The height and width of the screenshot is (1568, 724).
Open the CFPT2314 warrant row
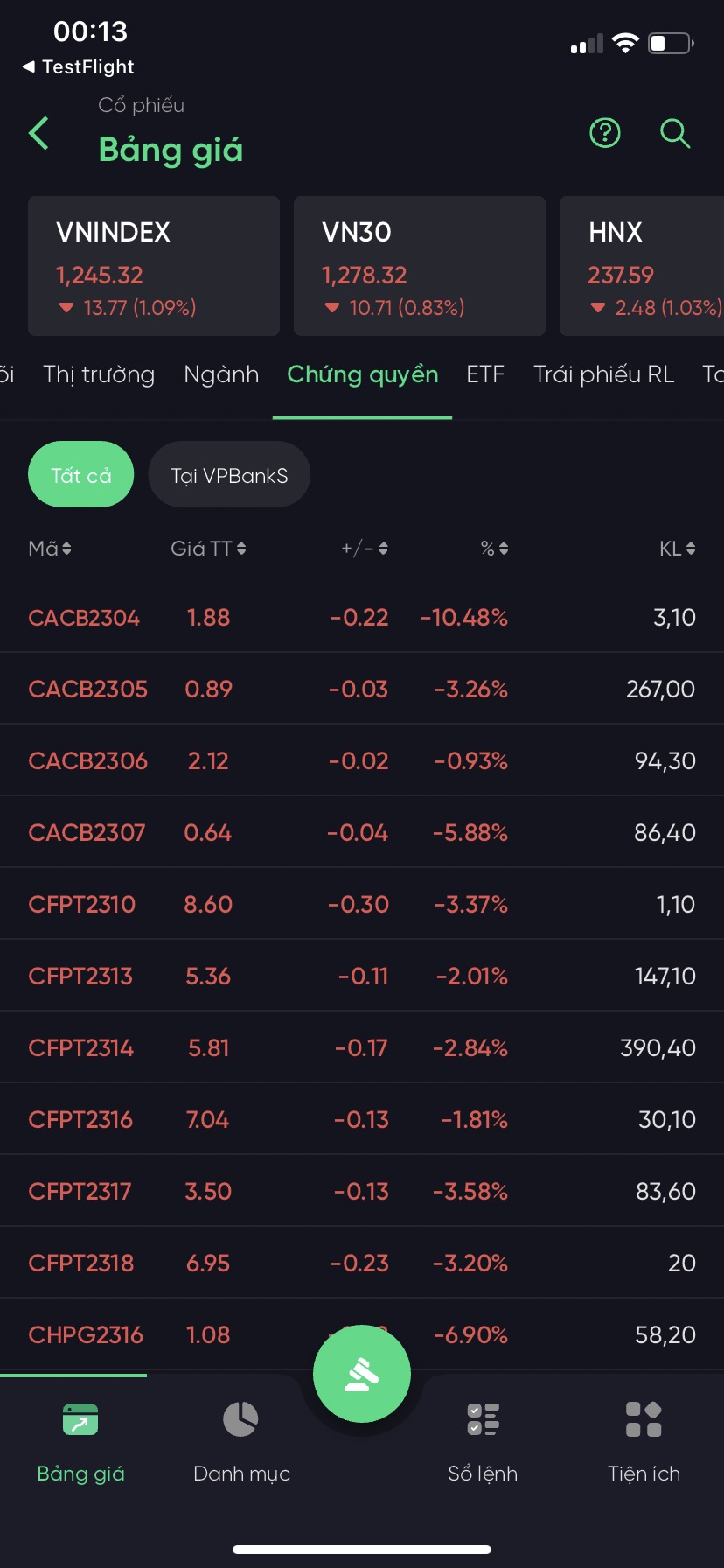coord(362,1047)
